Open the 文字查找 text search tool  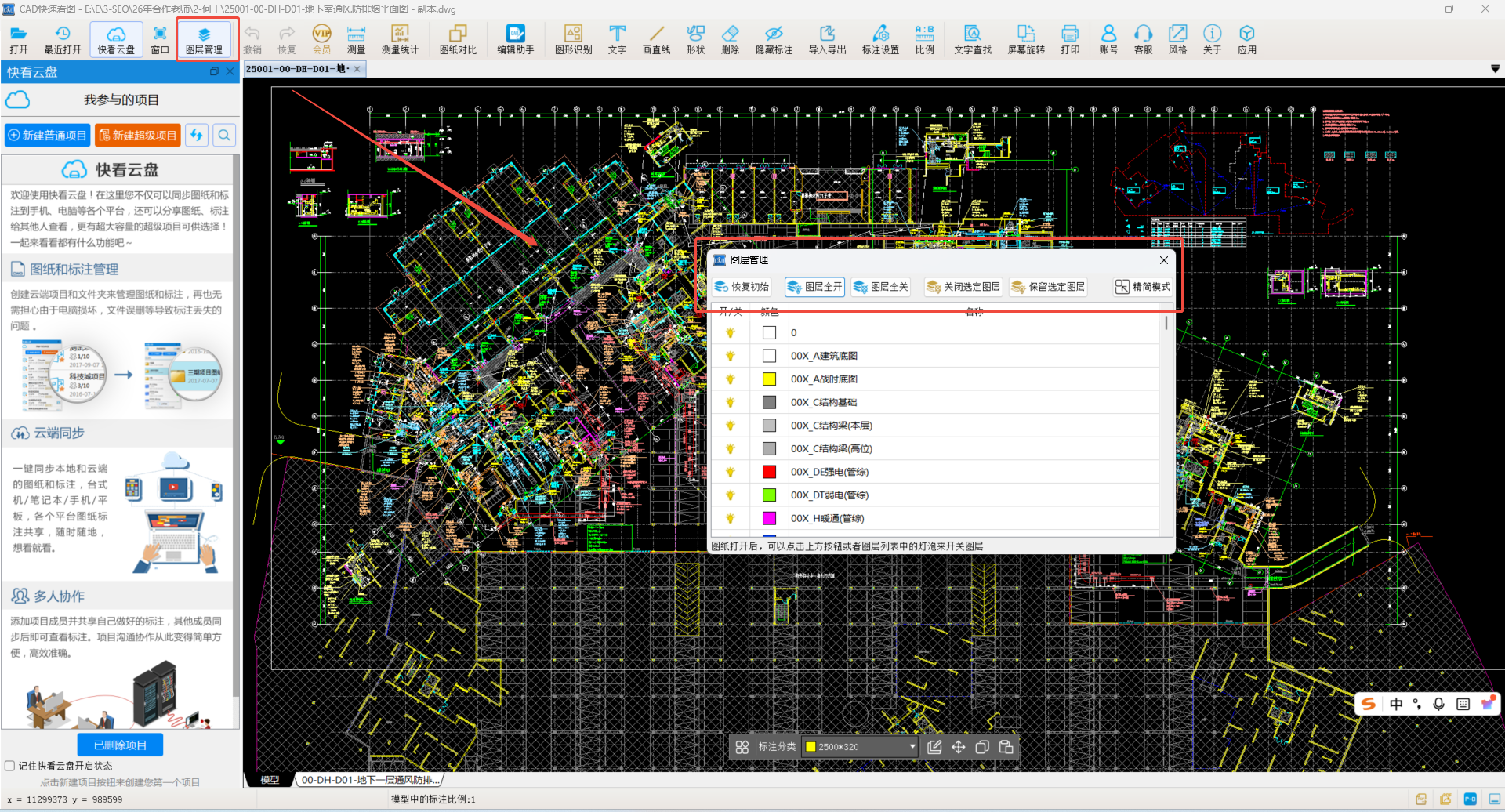(972, 39)
